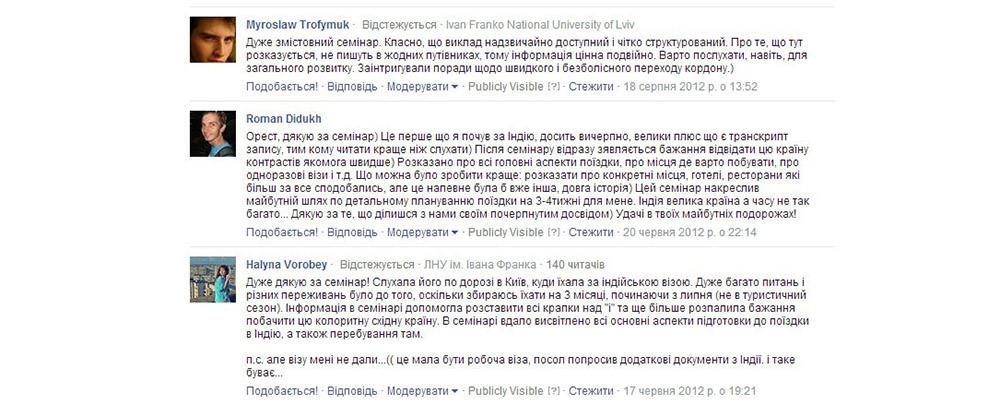
Task: Expand Модерувати dropdown under Halyna's comment
Action: pyautogui.click(x=422, y=390)
